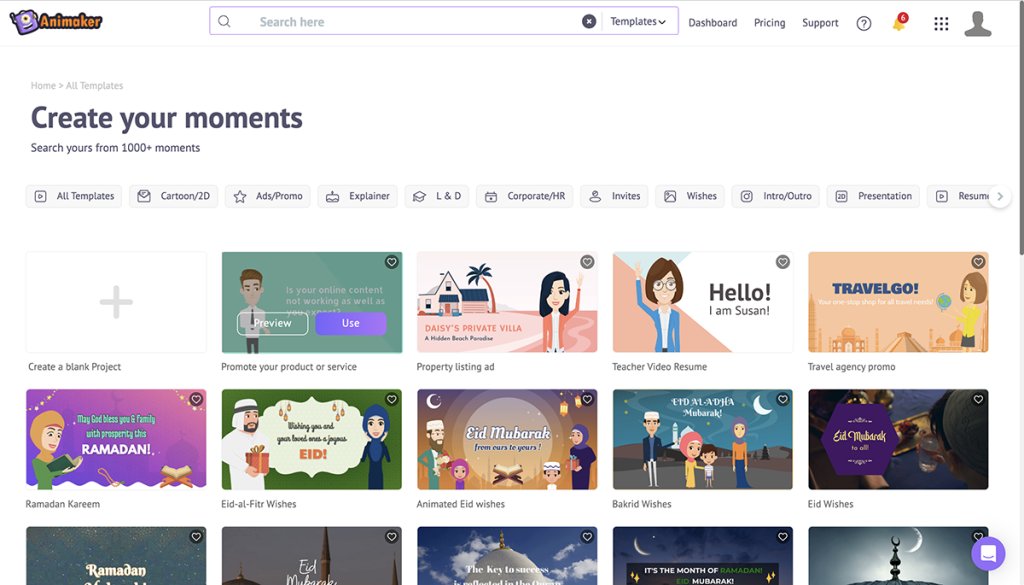Favorite the Property listing ad template
The image size is (1024, 585).
tap(587, 262)
